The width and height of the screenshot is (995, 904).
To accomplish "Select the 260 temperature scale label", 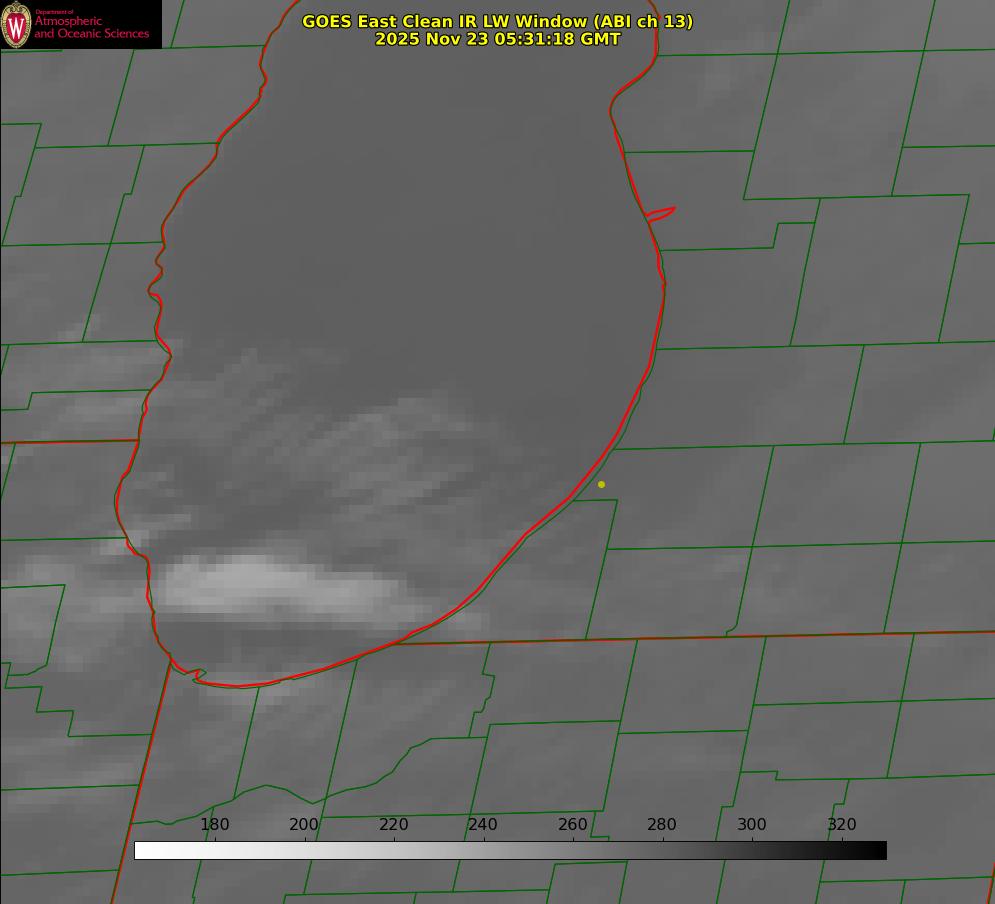I will point(573,825).
